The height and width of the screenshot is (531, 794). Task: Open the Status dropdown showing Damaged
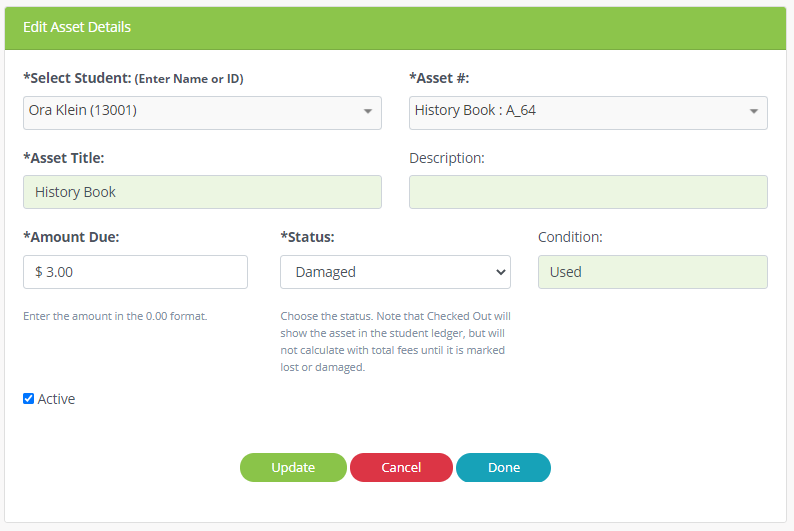click(x=395, y=272)
